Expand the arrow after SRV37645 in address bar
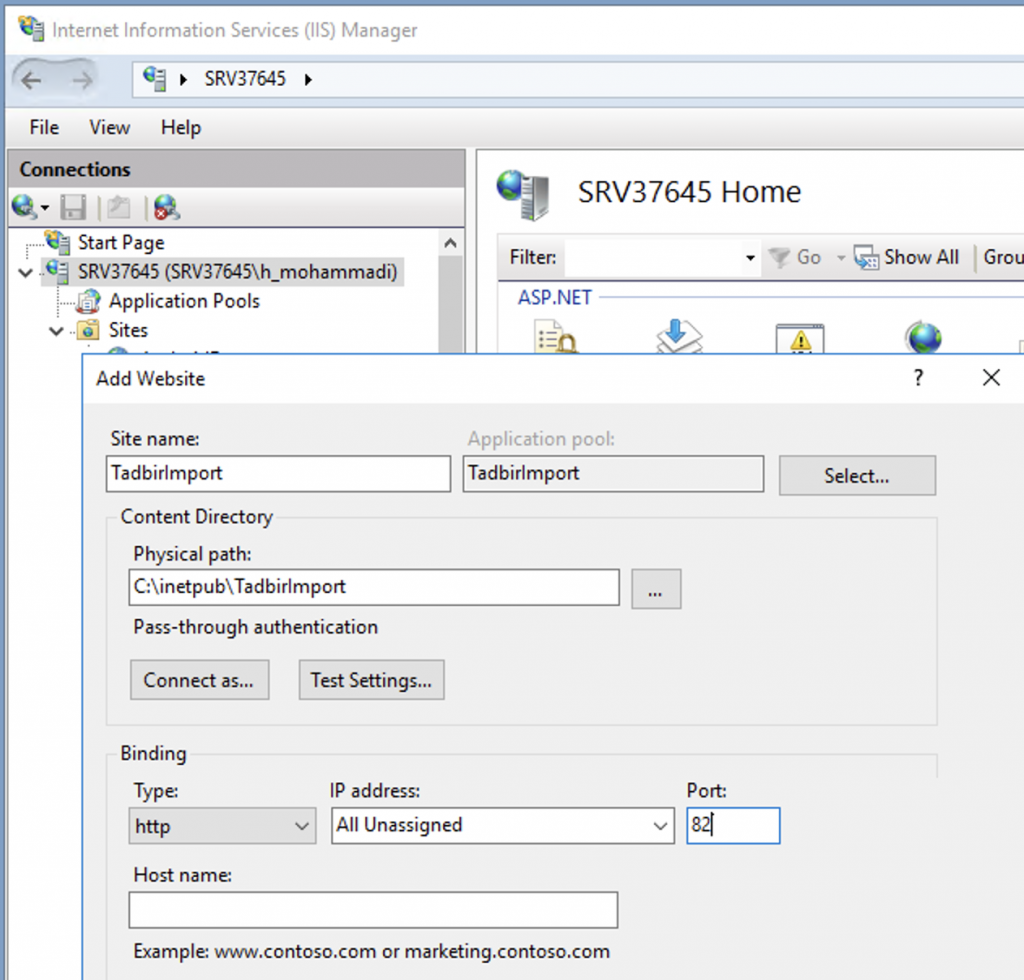 click(308, 80)
